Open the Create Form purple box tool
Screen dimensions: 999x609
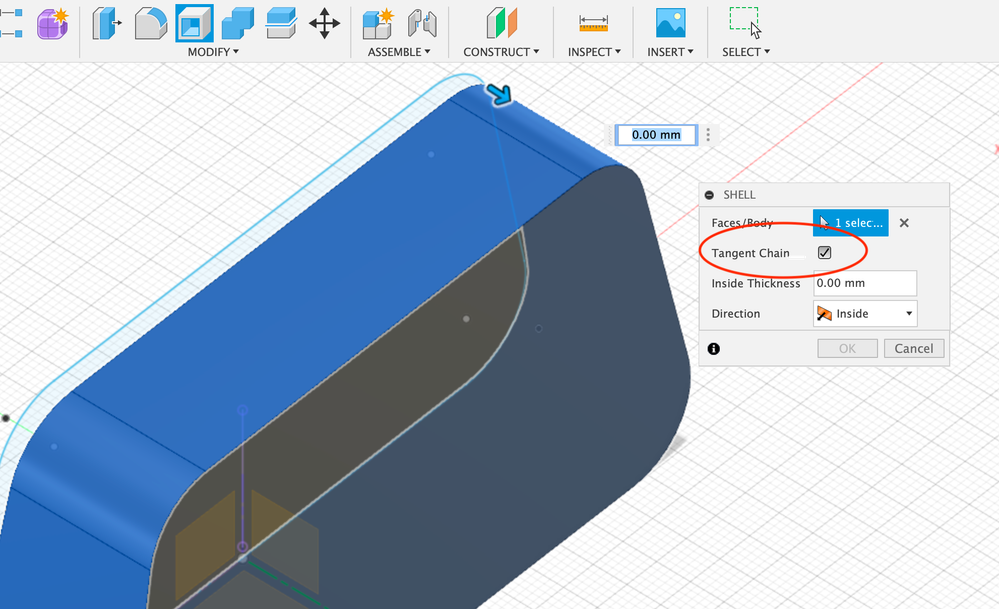52,24
